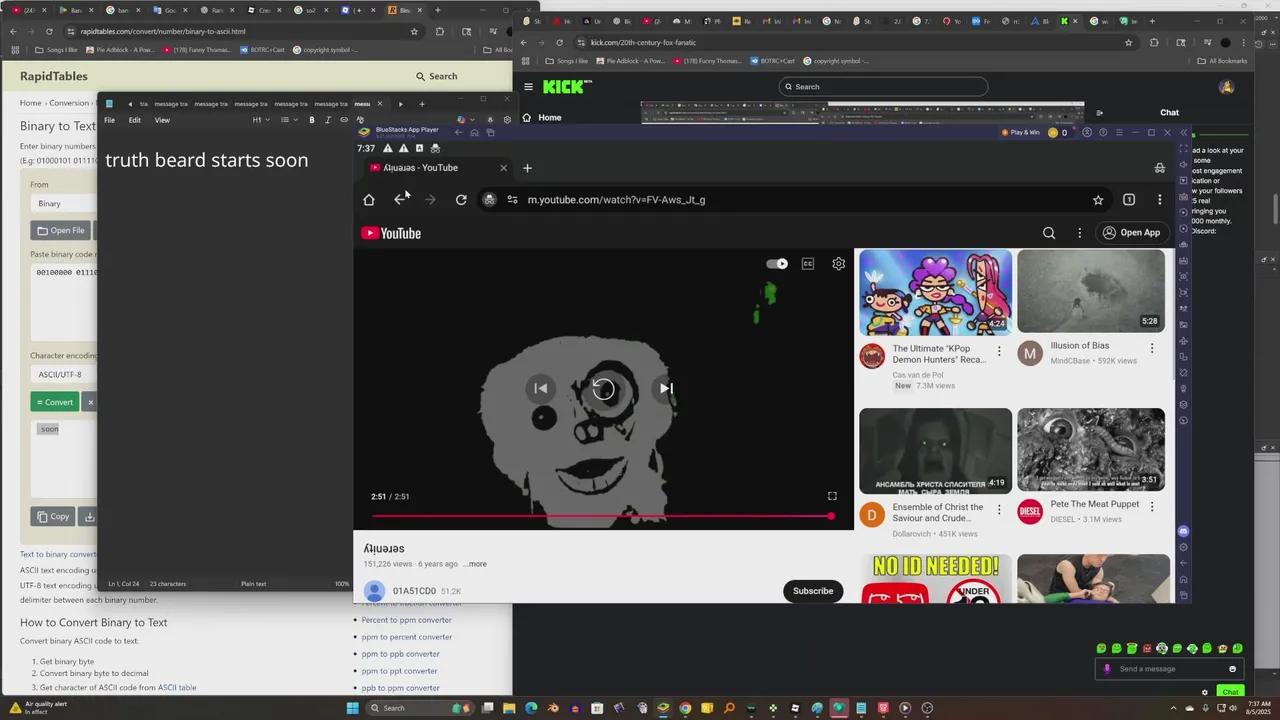Expand the list style dropdown in Notepad
1280x720 pixels.
(288, 120)
